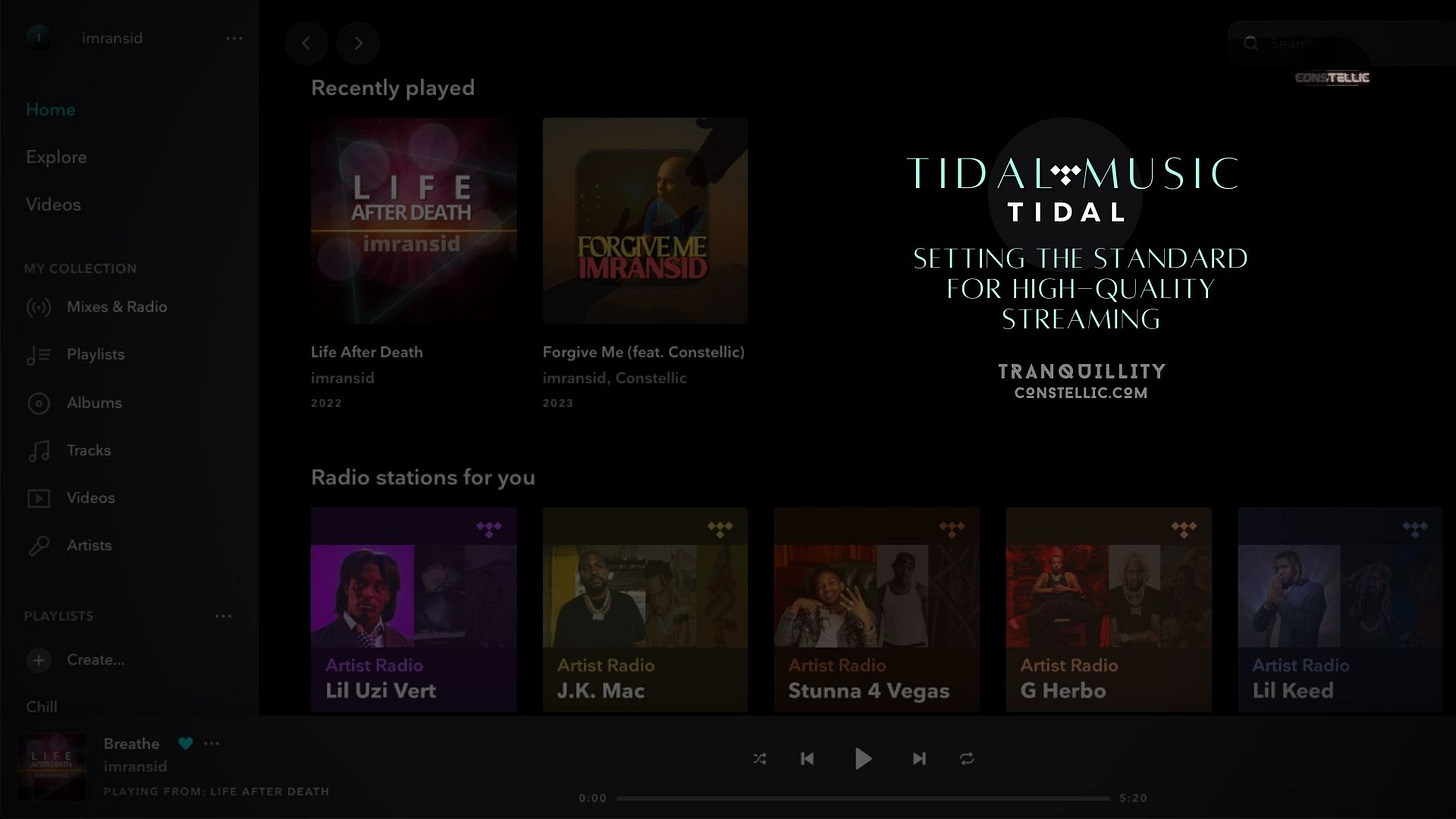Open the Playlists section options menu
Viewport: 1456px width, 819px height.
pyautogui.click(x=223, y=616)
